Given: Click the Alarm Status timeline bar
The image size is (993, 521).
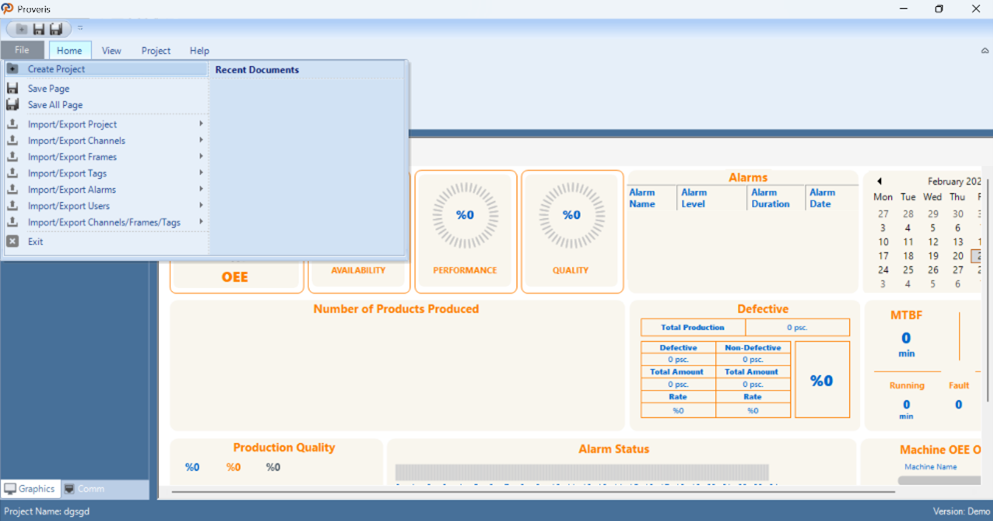Looking at the screenshot, I should pyautogui.click(x=581, y=472).
